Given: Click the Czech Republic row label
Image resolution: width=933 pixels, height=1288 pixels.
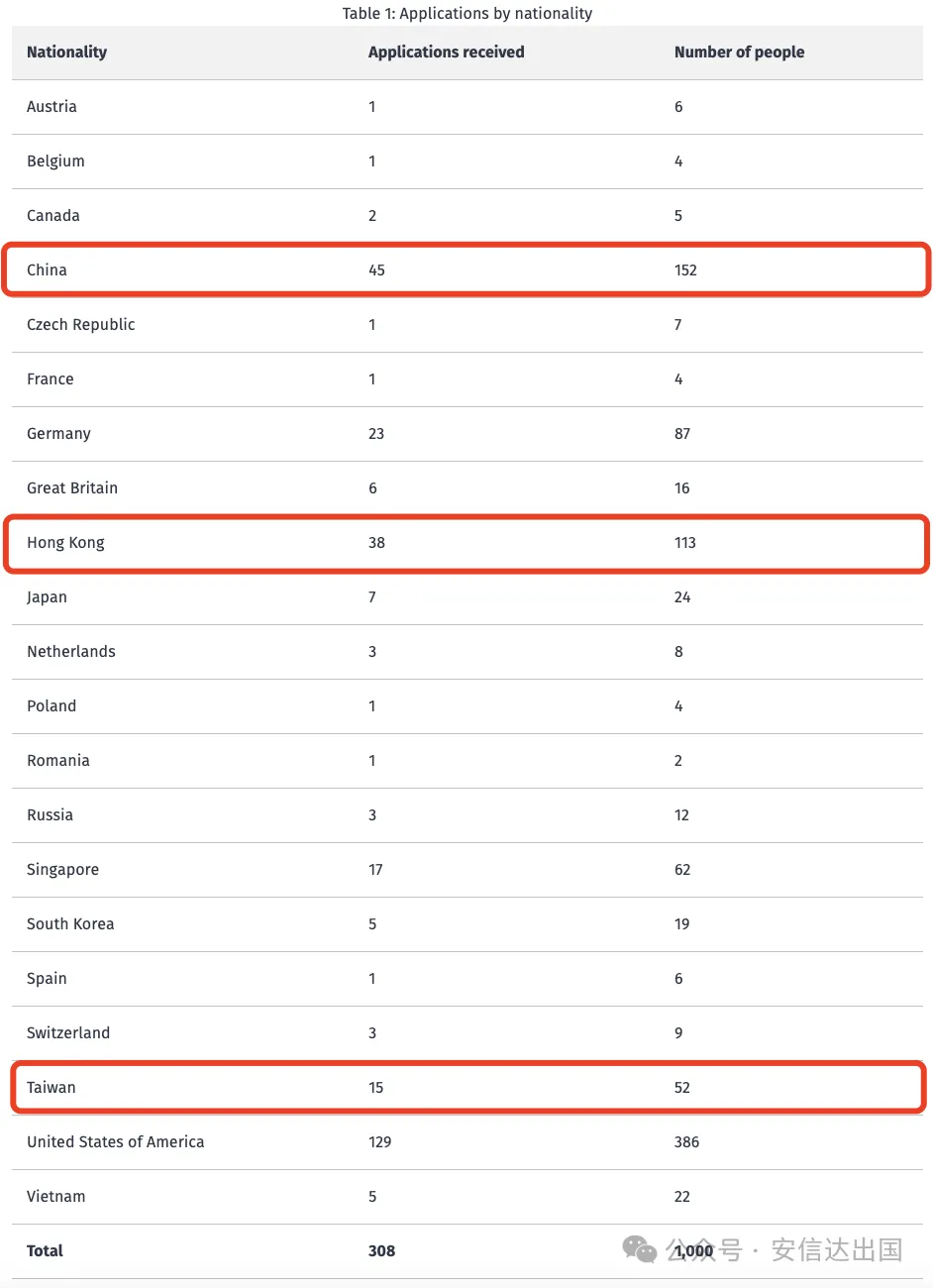Looking at the screenshot, I should 80,325.
